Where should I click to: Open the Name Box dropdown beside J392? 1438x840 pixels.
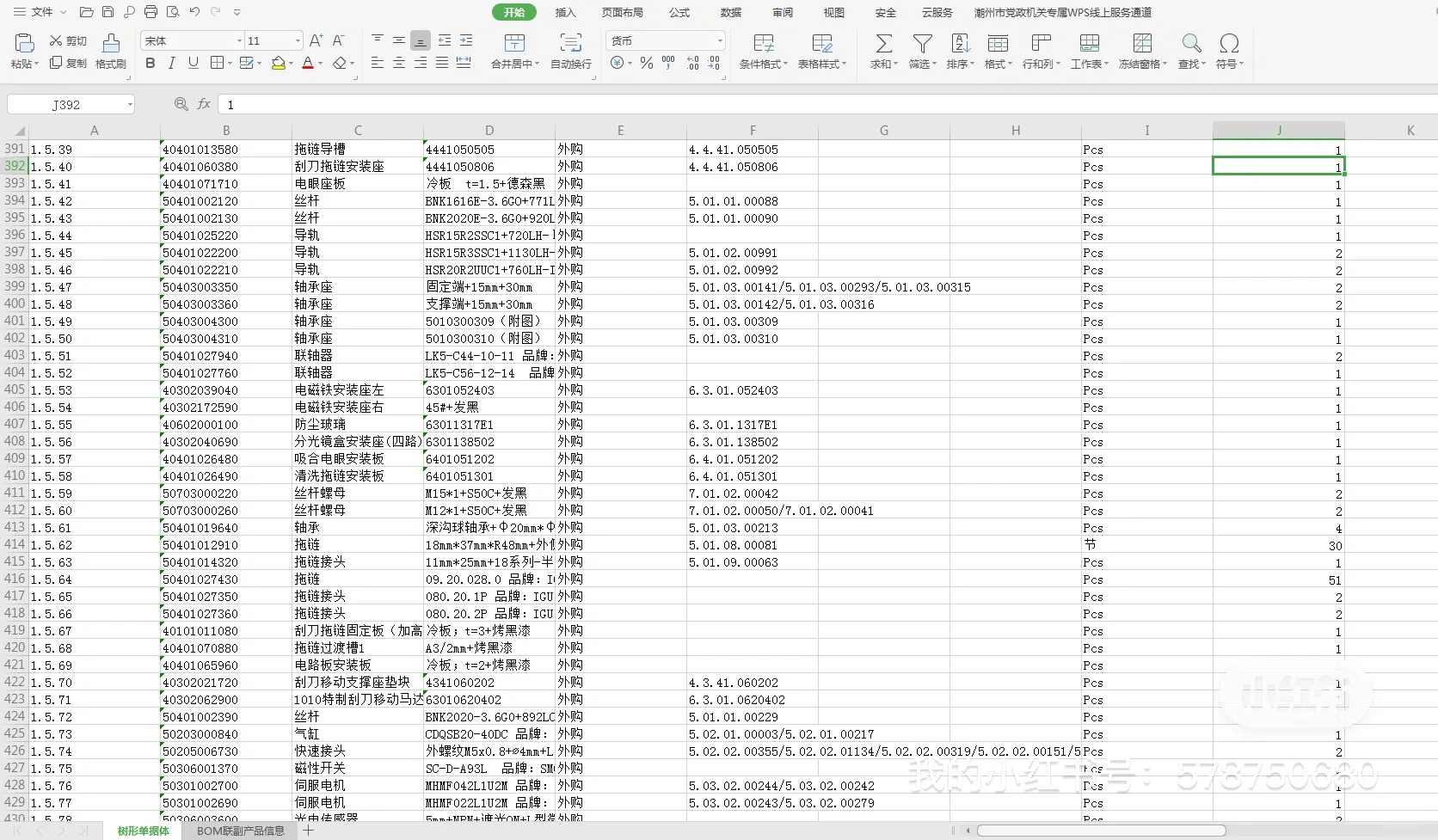click(x=130, y=105)
